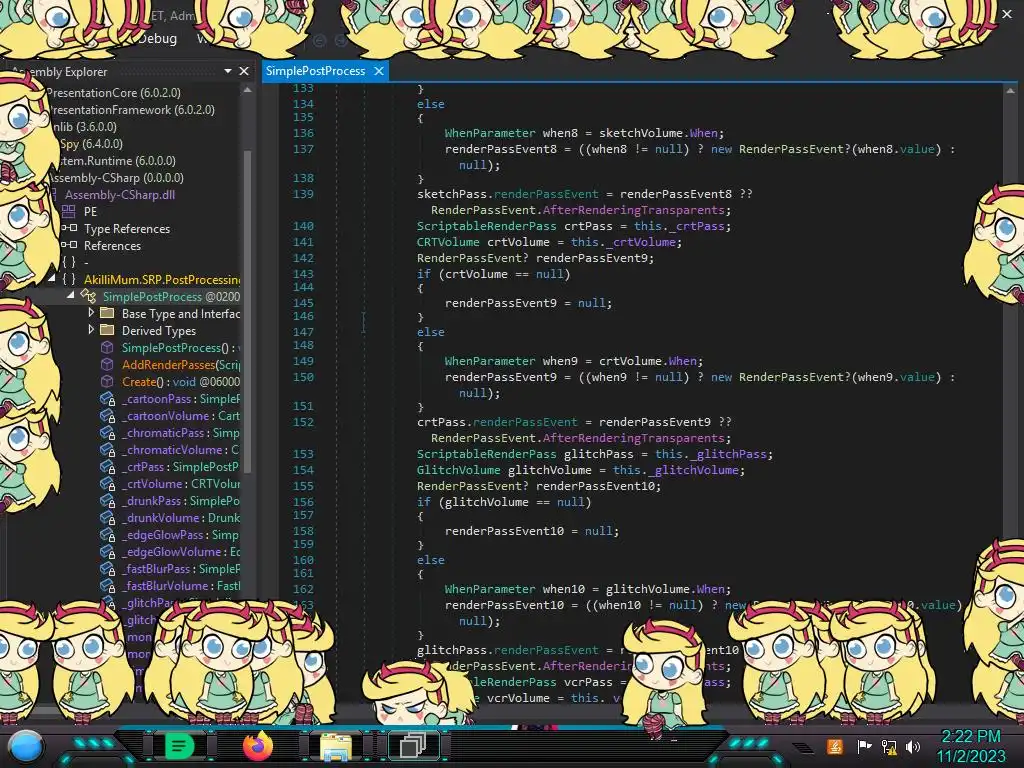Click 'renderPassEvent9 = null;' on line 145

click(x=528, y=303)
